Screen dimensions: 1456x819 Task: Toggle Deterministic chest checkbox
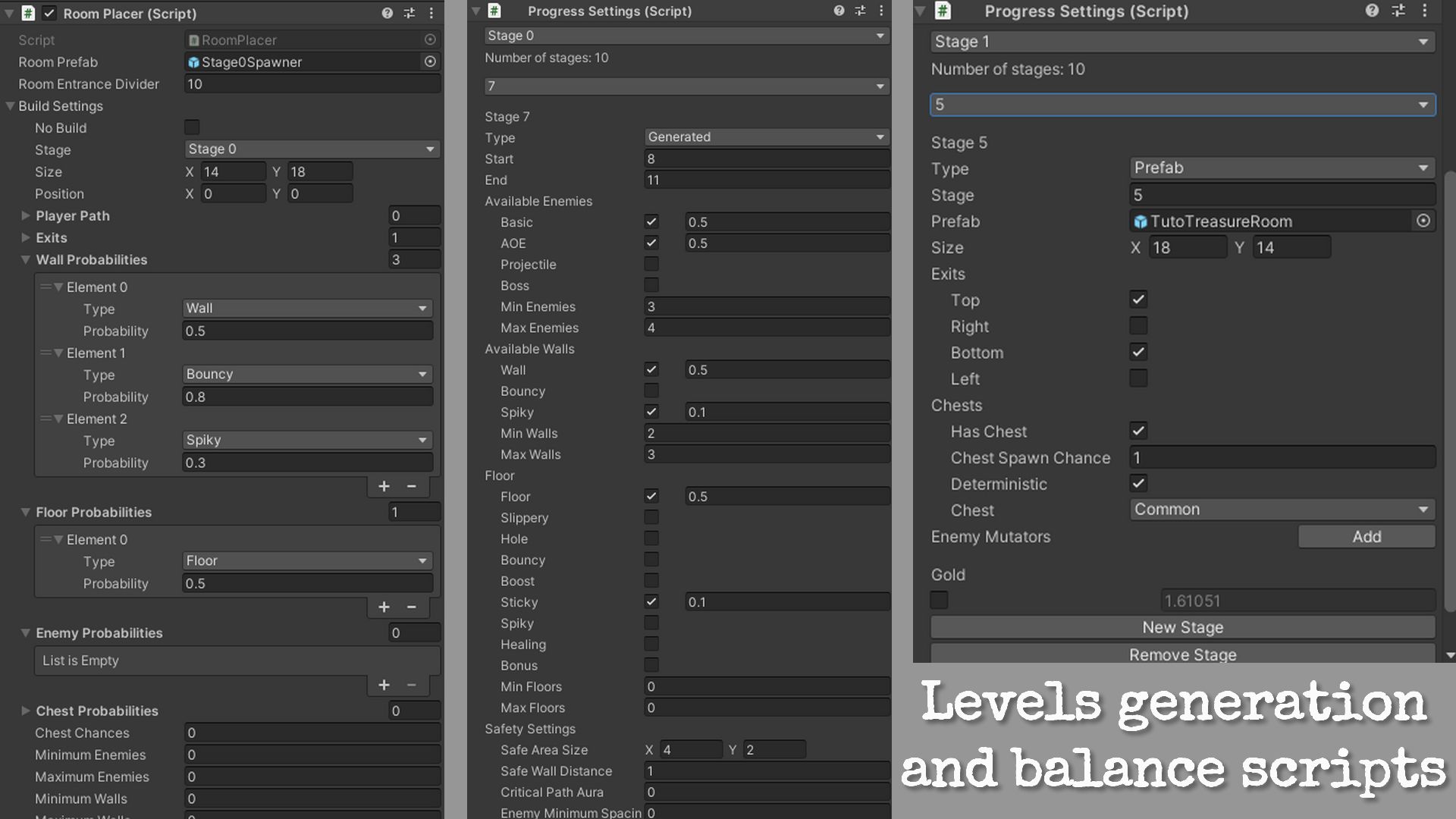[1138, 483]
